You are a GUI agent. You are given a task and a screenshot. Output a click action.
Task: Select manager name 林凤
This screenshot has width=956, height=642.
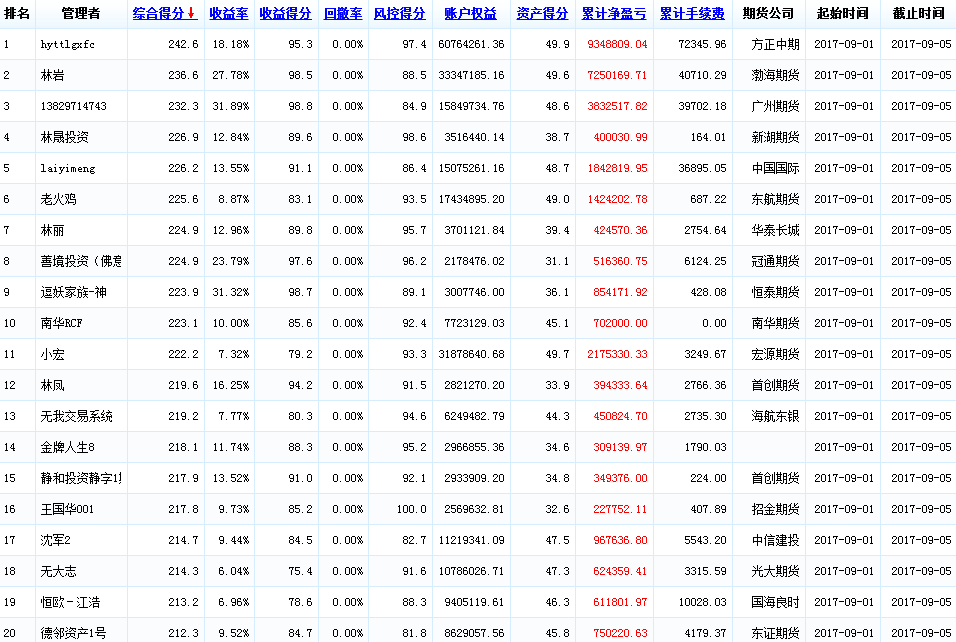point(52,385)
